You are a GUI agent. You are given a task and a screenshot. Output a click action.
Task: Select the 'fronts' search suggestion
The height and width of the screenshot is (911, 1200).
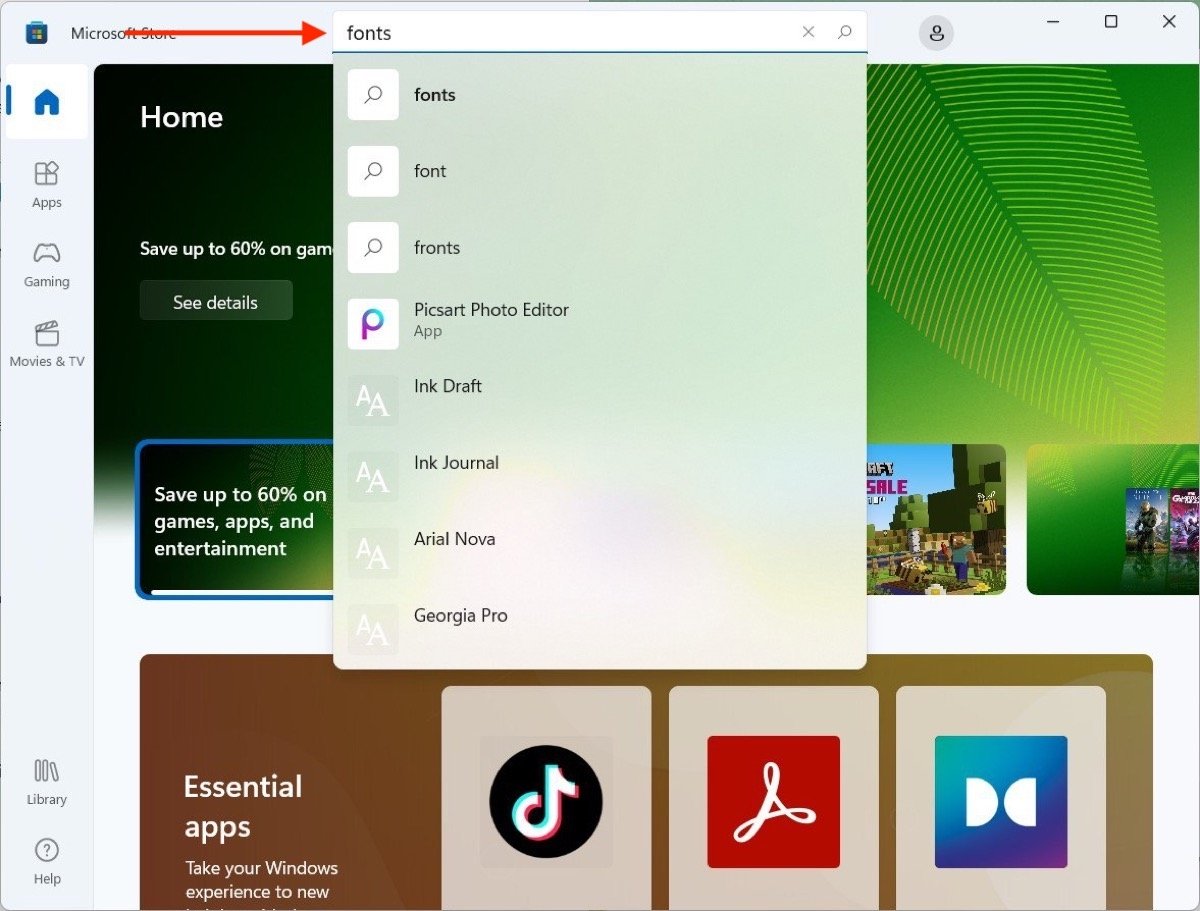tap(599, 248)
